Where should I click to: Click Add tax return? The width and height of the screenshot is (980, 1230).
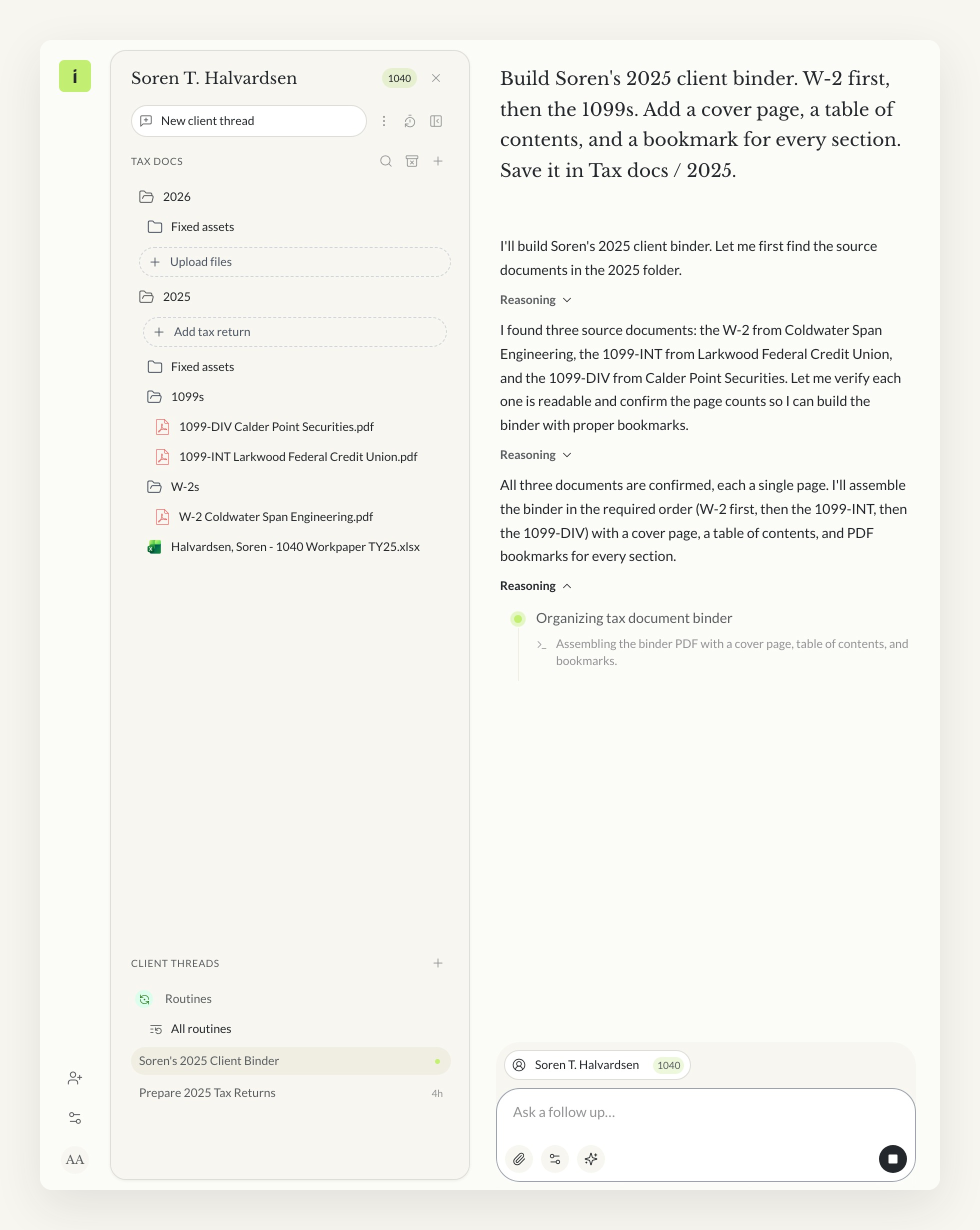tap(295, 332)
